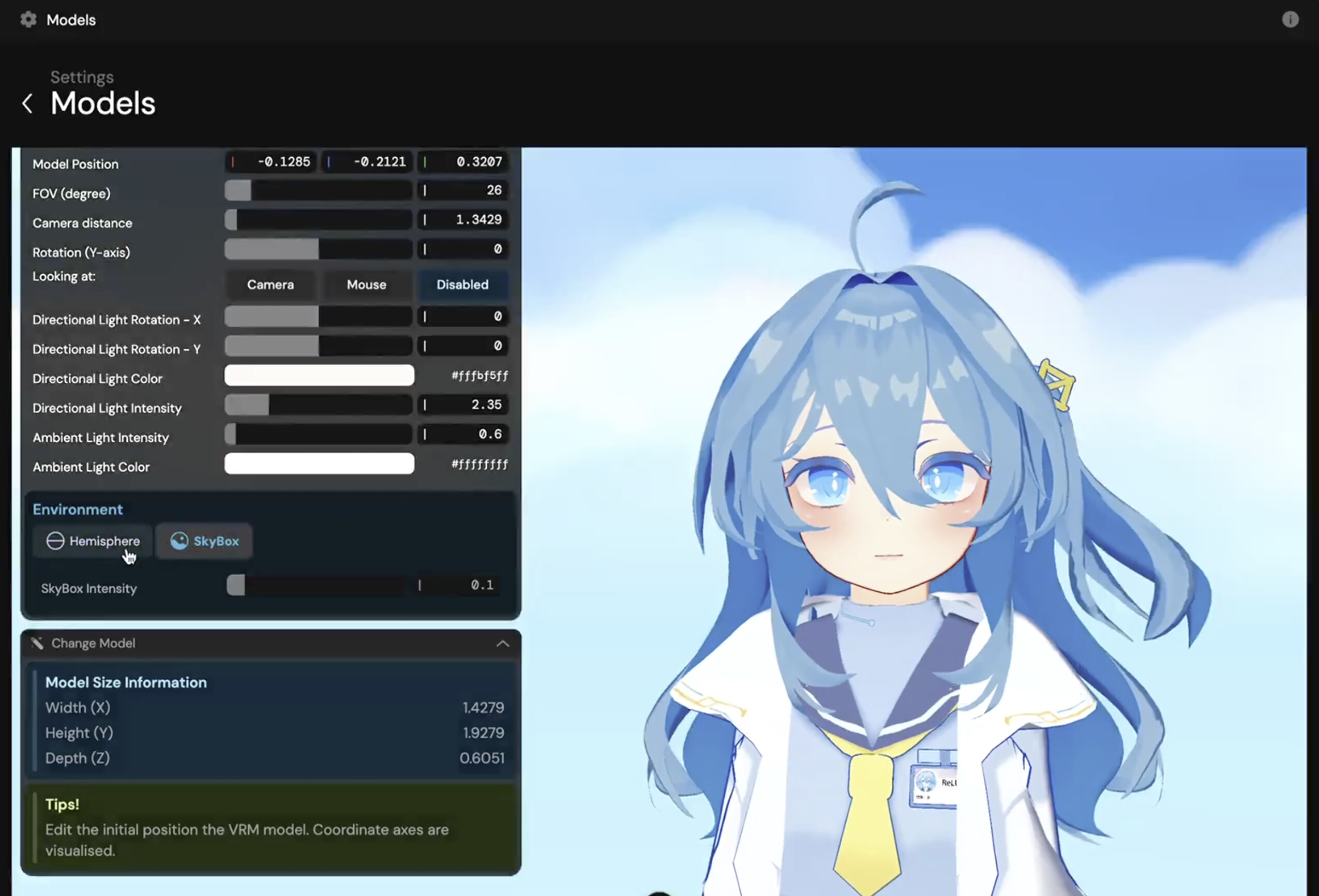
Task: Click the hex value #fffbf5ff
Action: click(x=479, y=376)
